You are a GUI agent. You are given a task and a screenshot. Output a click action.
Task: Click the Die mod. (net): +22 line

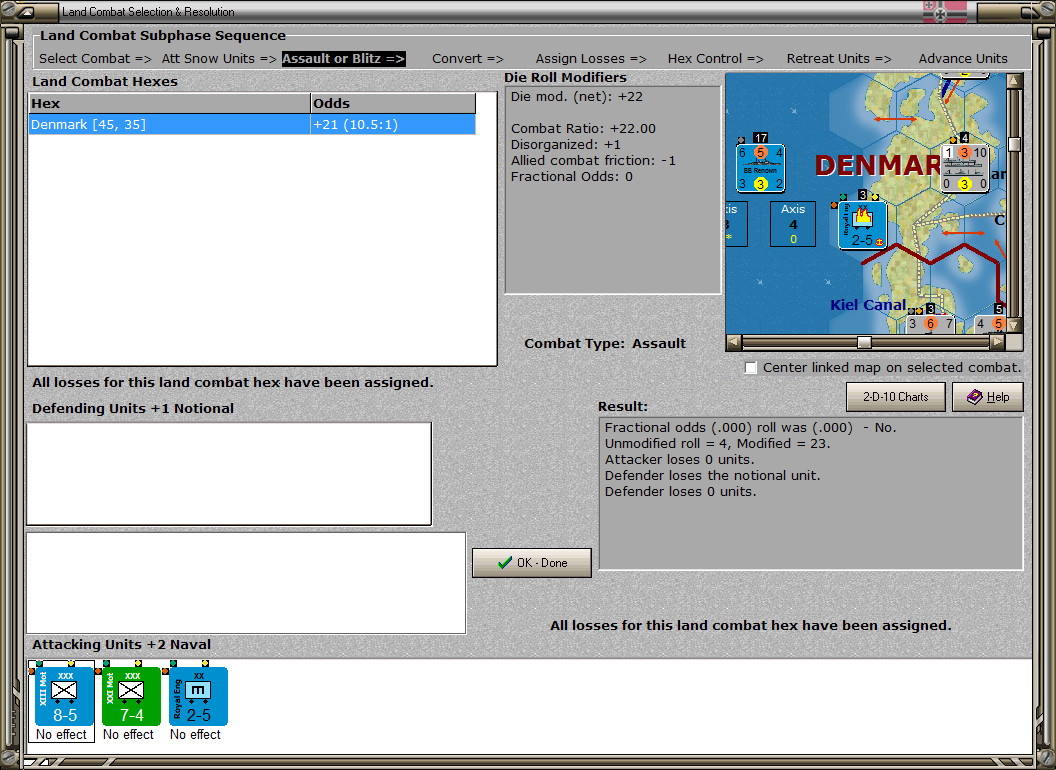576,96
